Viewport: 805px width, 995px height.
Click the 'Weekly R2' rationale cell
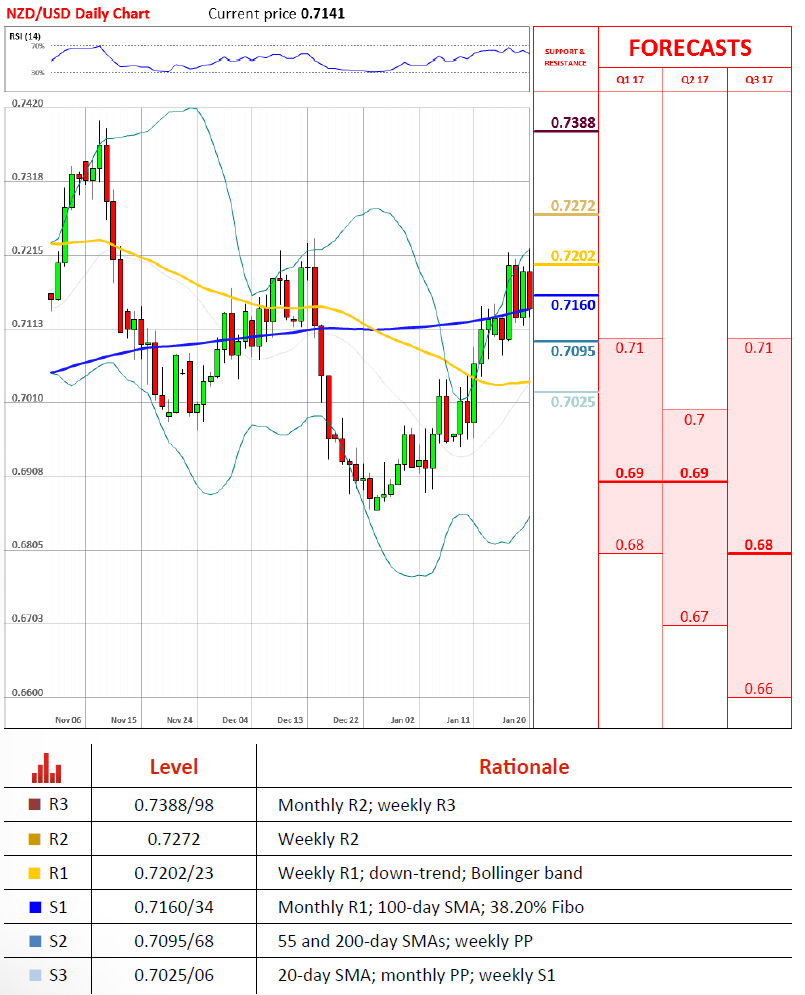[x=318, y=839]
